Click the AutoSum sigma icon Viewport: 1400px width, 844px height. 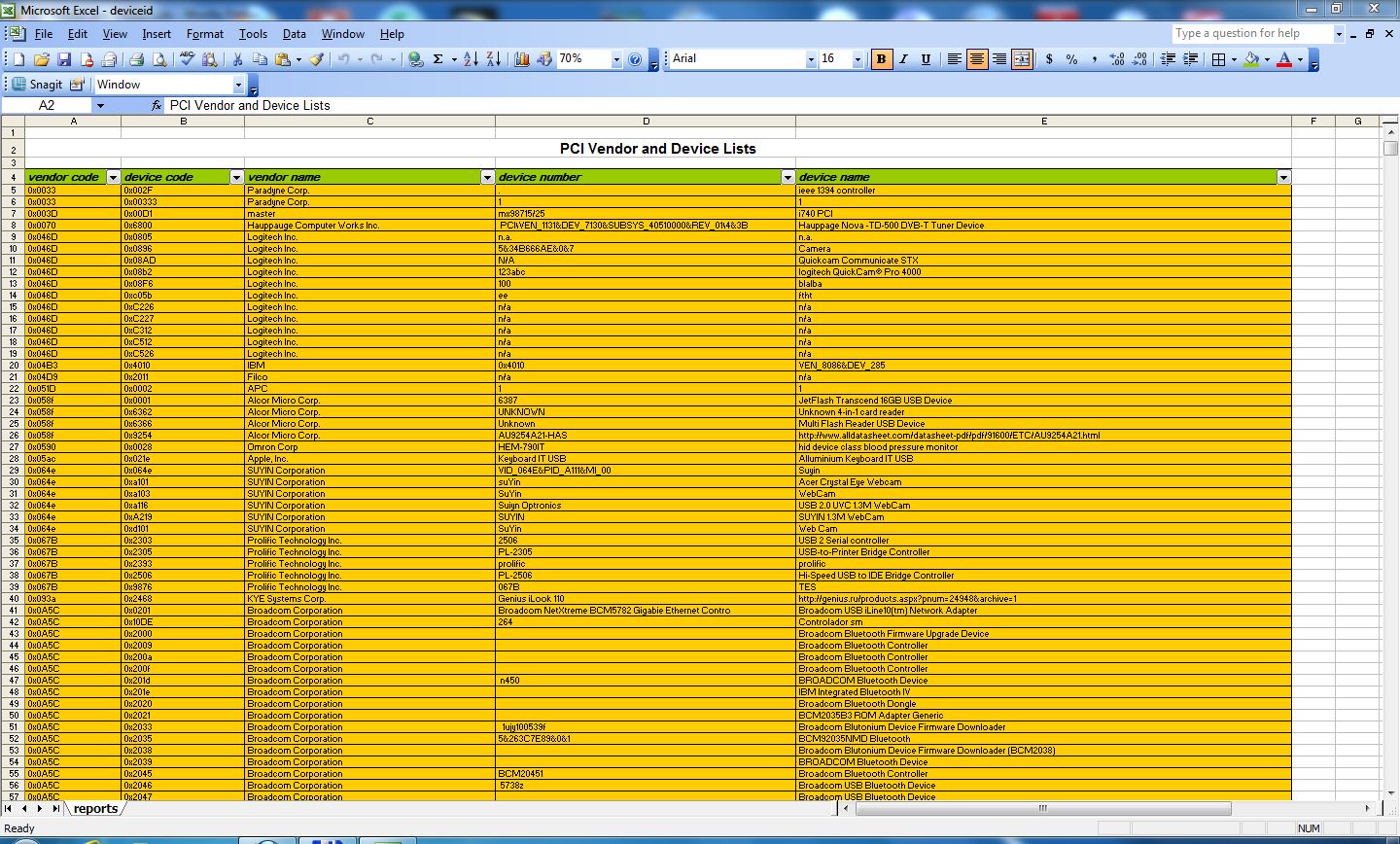(438, 59)
